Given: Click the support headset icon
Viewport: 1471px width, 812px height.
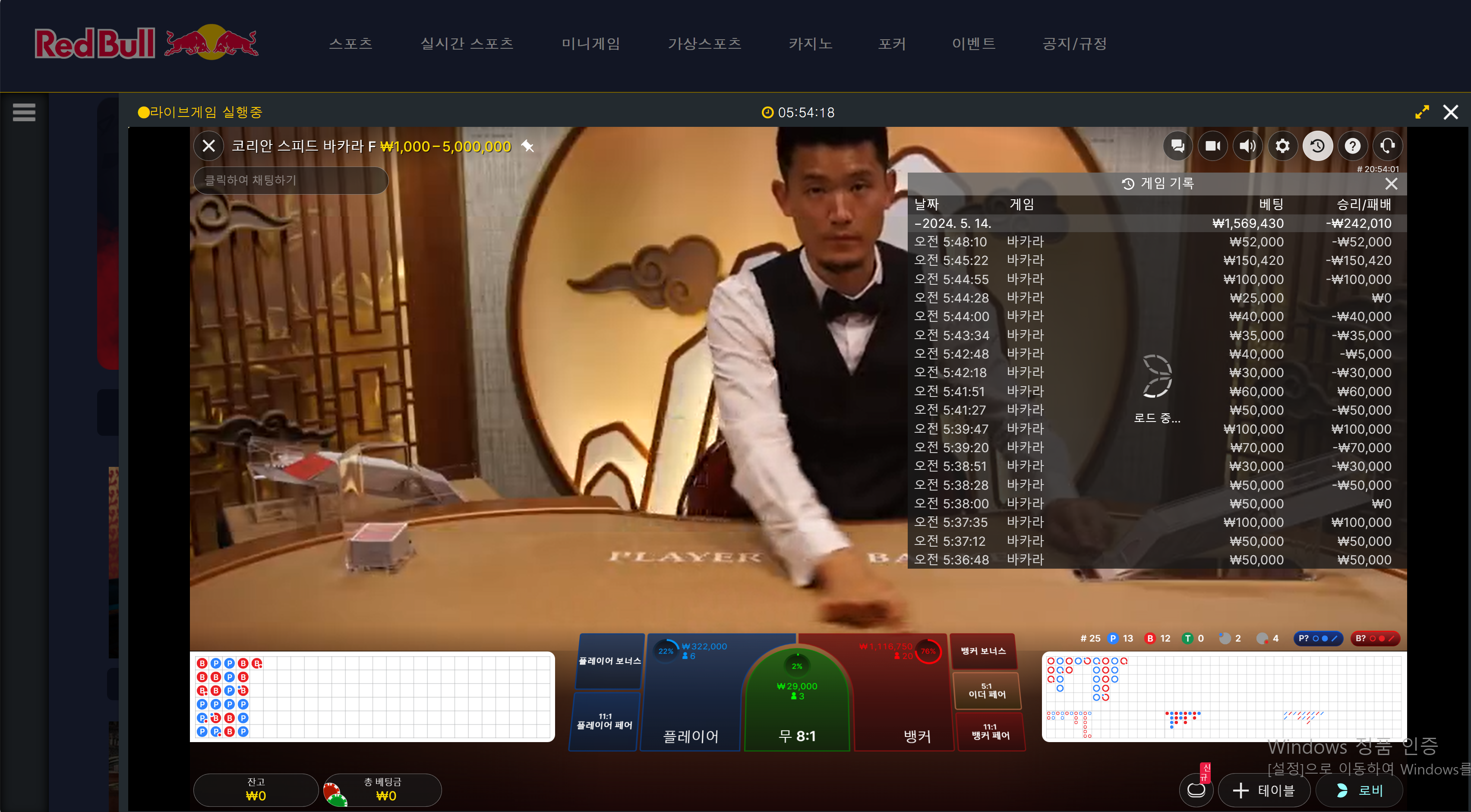Looking at the screenshot, I should pyautogui.click(x=1387, y=146).
